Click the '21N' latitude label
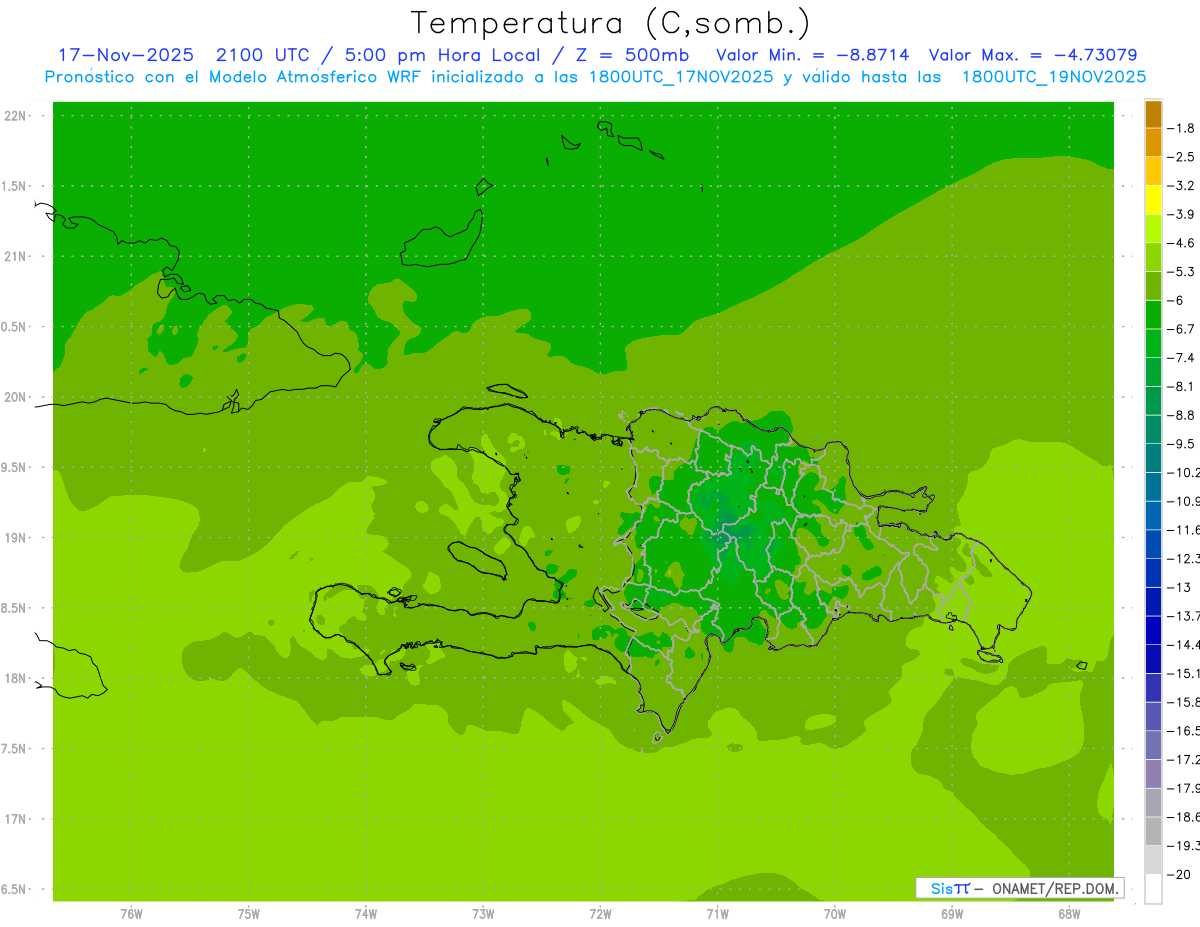The image size is (1200, 927). (x=15, y=256)
